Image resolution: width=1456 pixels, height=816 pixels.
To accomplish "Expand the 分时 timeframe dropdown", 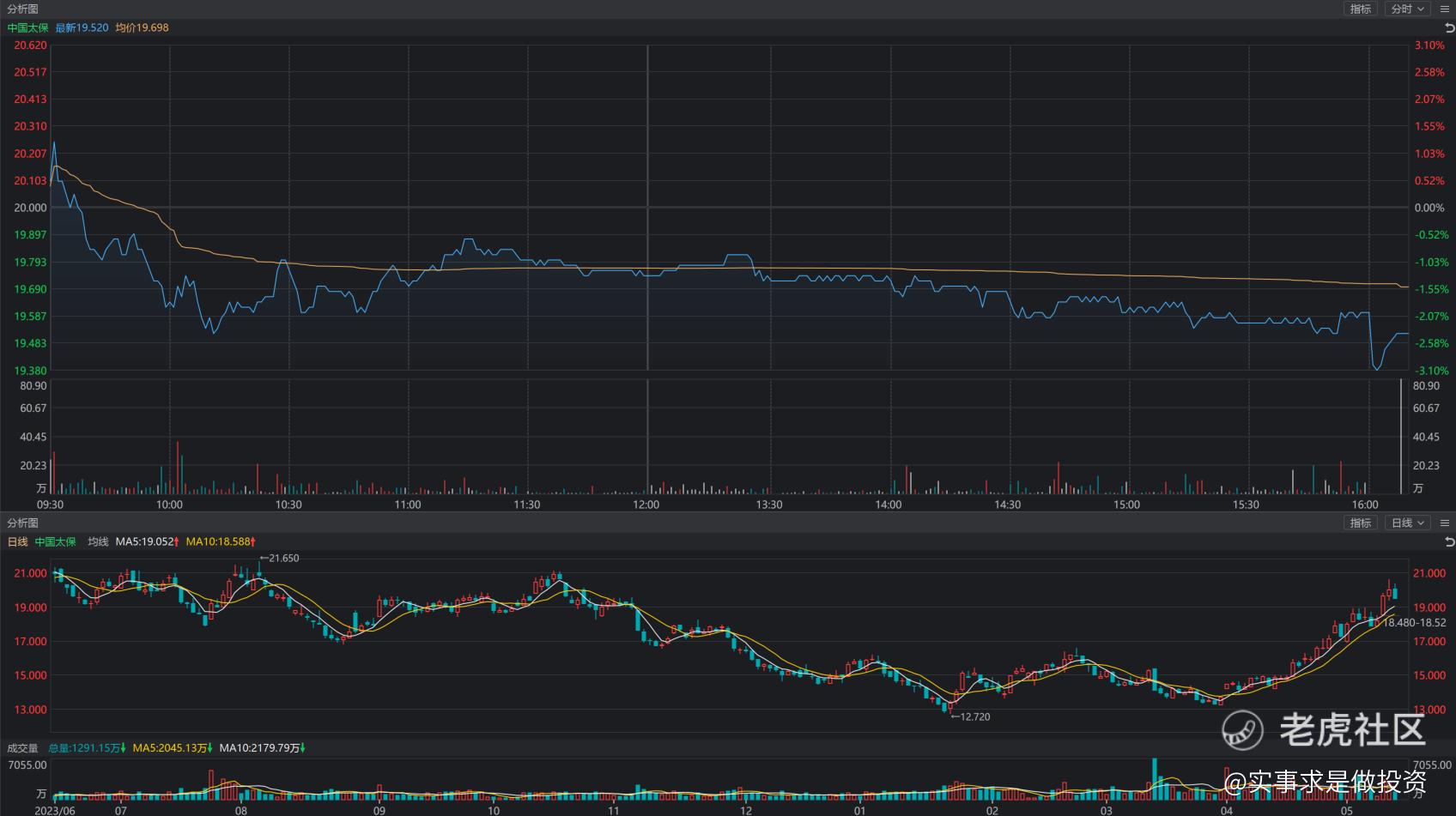I will coord(1407,9).
